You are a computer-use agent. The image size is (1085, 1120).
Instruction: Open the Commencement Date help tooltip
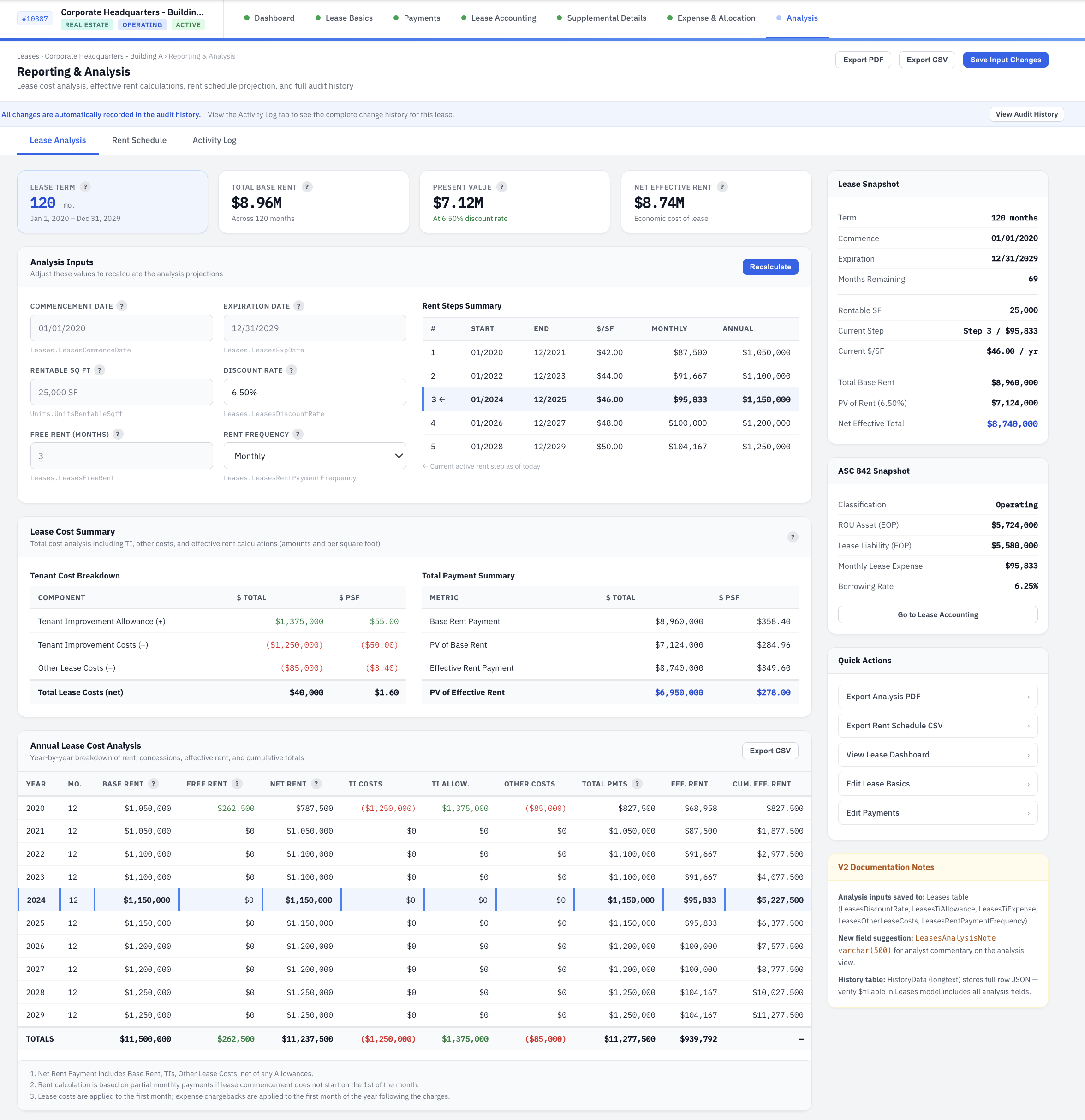(x=121, y=306)
